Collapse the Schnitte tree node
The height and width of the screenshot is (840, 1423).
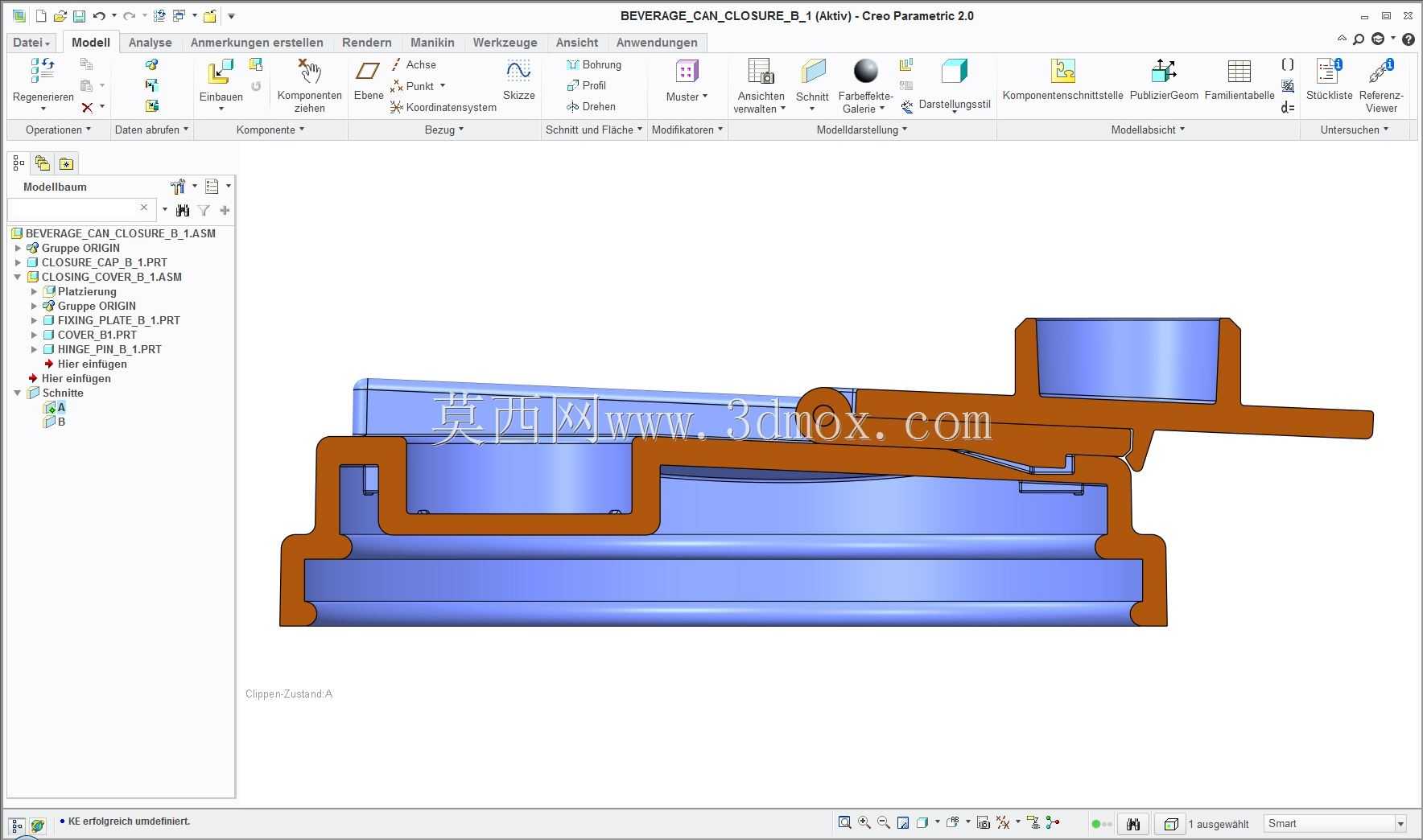click(x=18, y=393)
